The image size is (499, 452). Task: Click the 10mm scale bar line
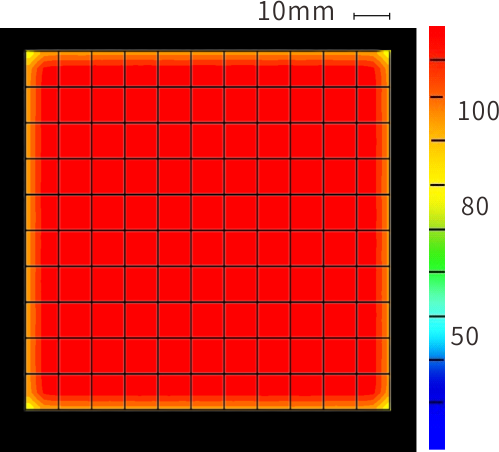pyautogui.click(x=372, y=16)
